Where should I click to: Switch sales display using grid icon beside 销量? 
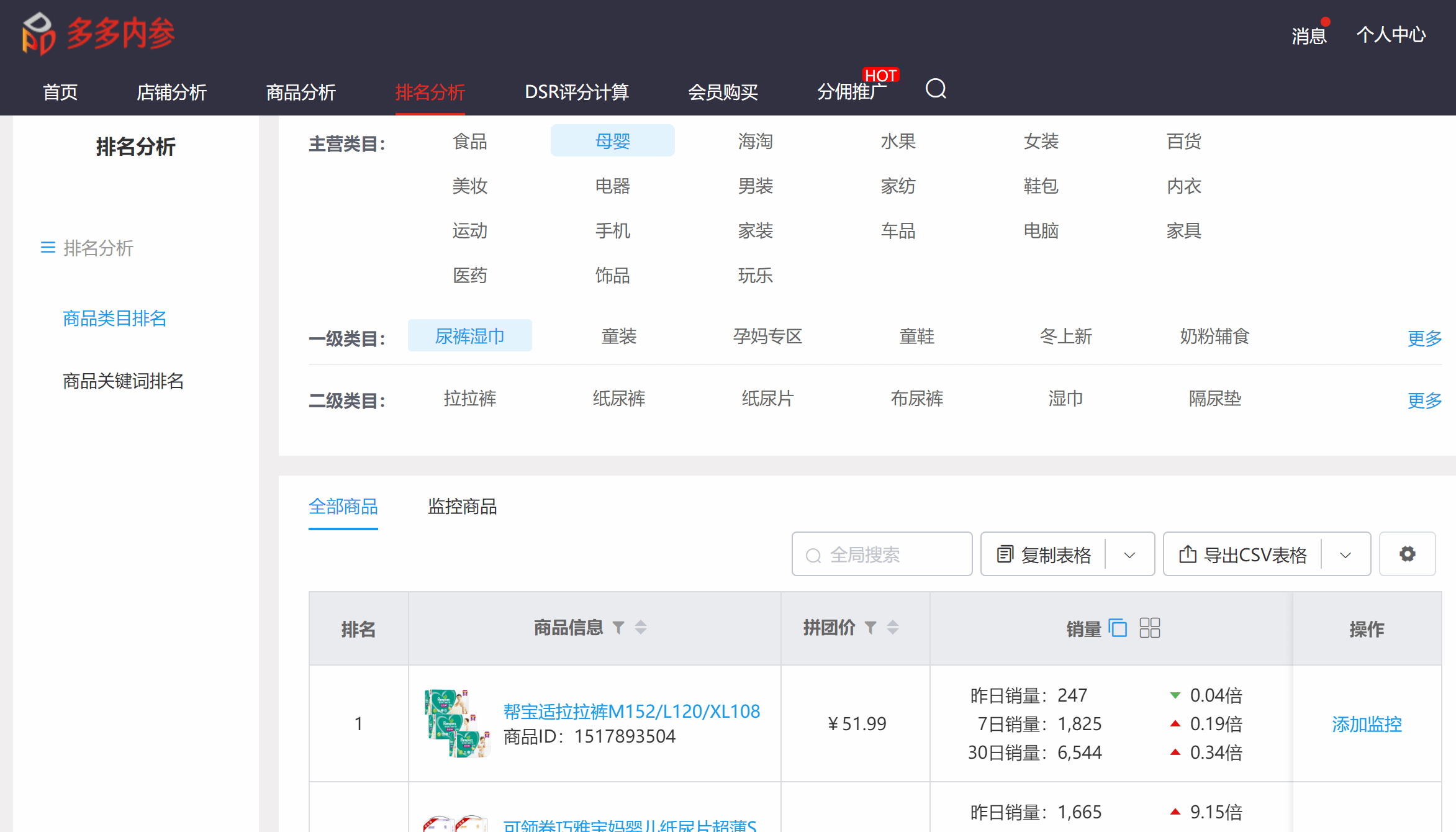click(x=1150, y=628)
